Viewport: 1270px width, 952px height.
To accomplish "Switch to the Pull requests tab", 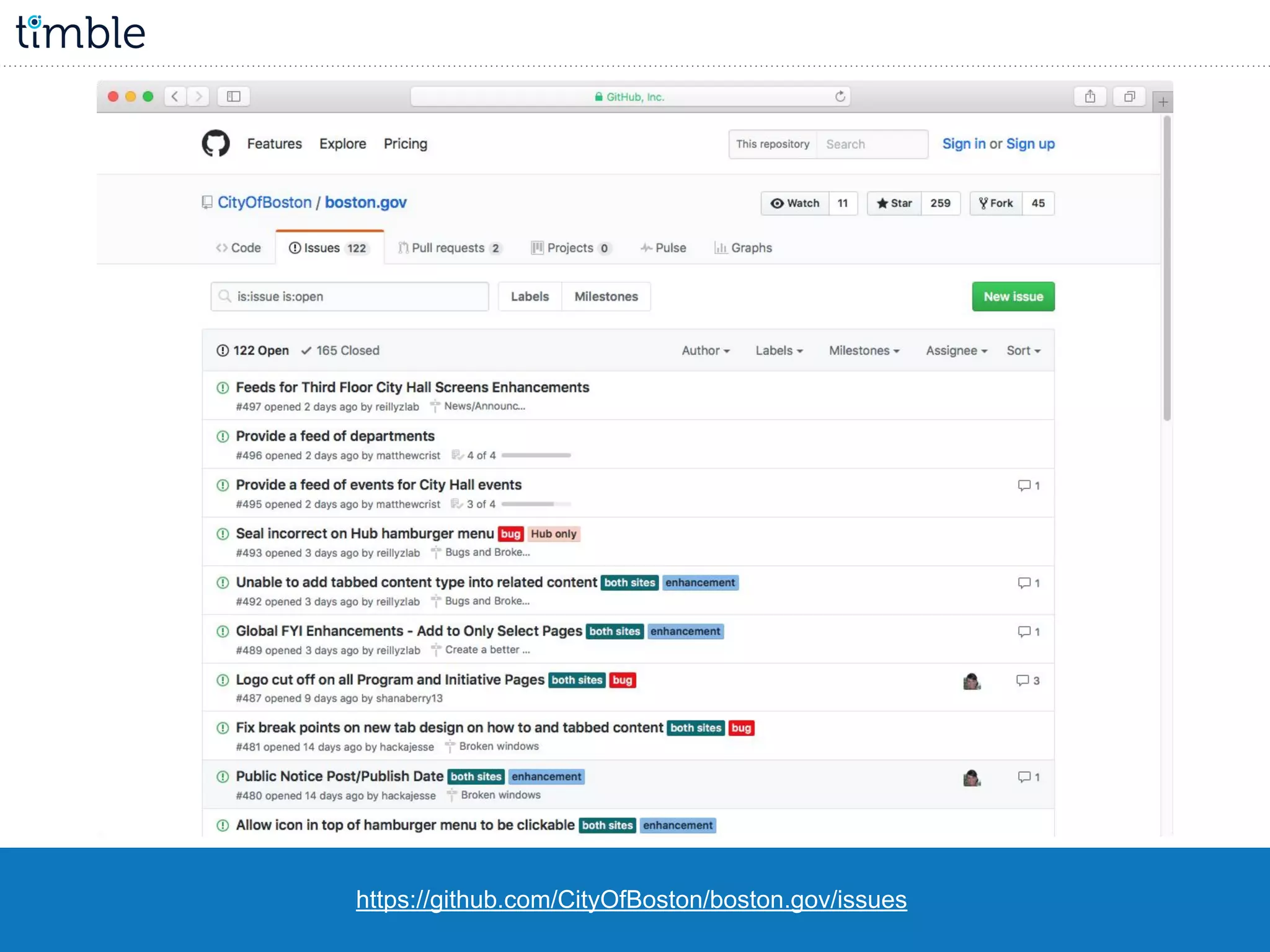I will 448,248.
